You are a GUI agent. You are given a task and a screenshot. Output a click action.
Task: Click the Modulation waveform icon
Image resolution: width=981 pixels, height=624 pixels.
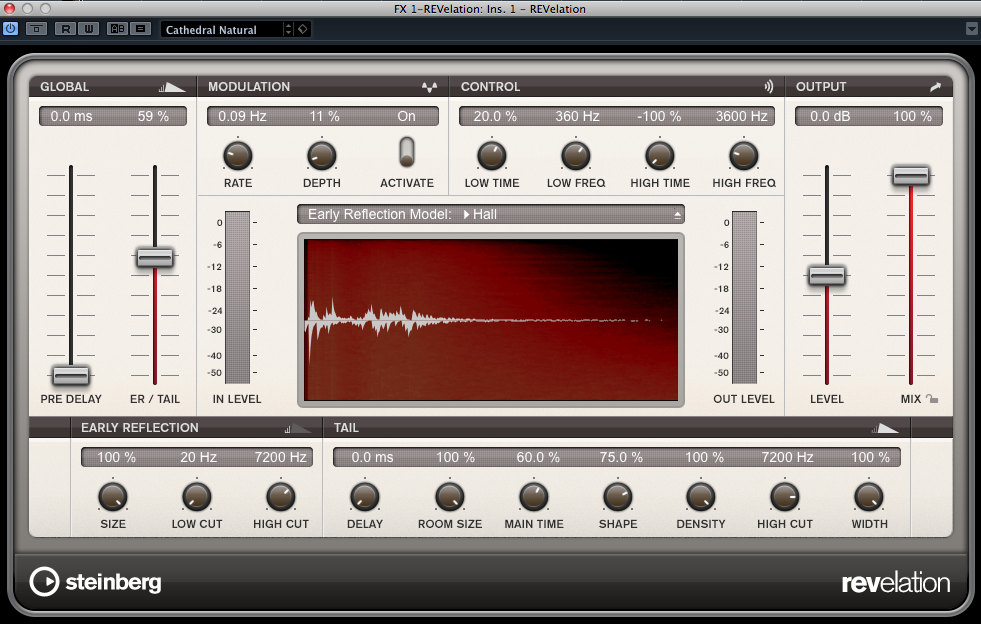429,87
